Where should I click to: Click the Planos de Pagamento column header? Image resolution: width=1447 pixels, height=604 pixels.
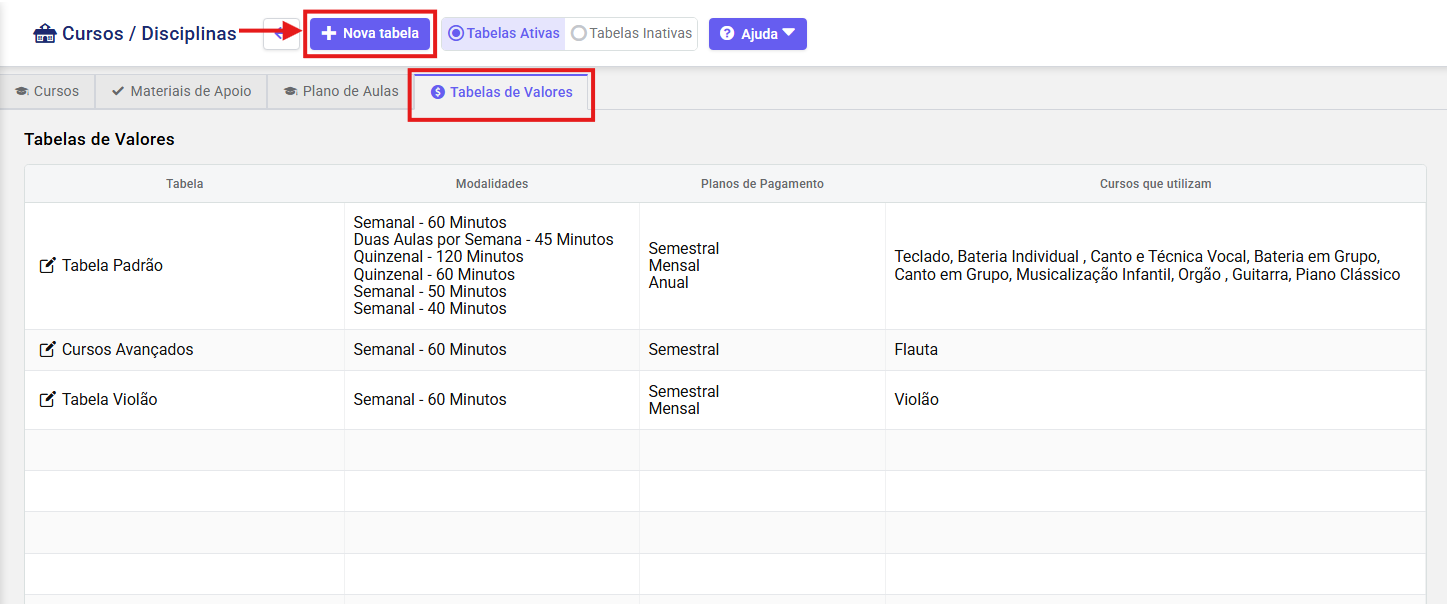point(762,184)
